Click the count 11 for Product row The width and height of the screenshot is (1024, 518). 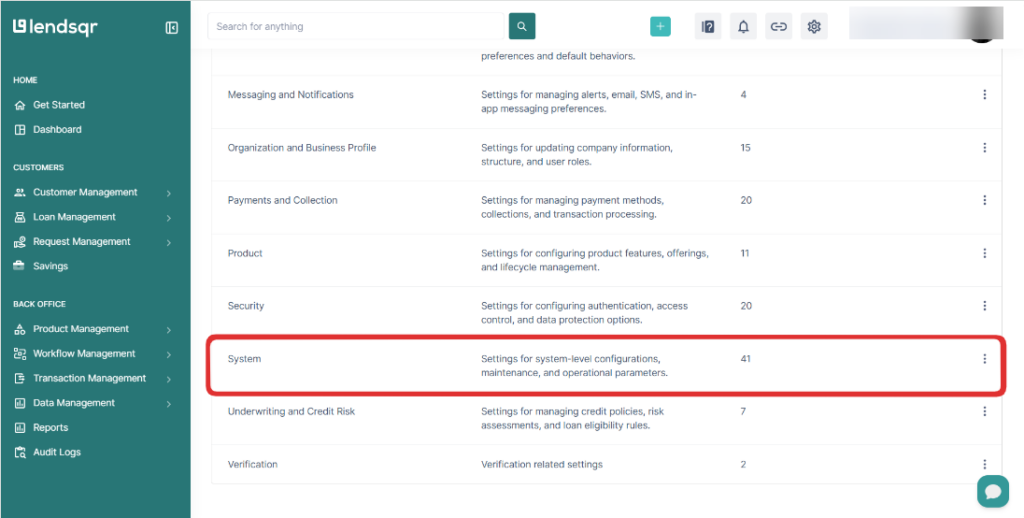click(745, 253)
